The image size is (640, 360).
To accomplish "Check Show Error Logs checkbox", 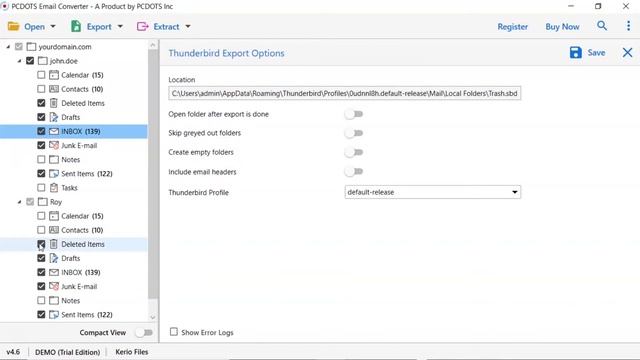I will coord(174,332).
